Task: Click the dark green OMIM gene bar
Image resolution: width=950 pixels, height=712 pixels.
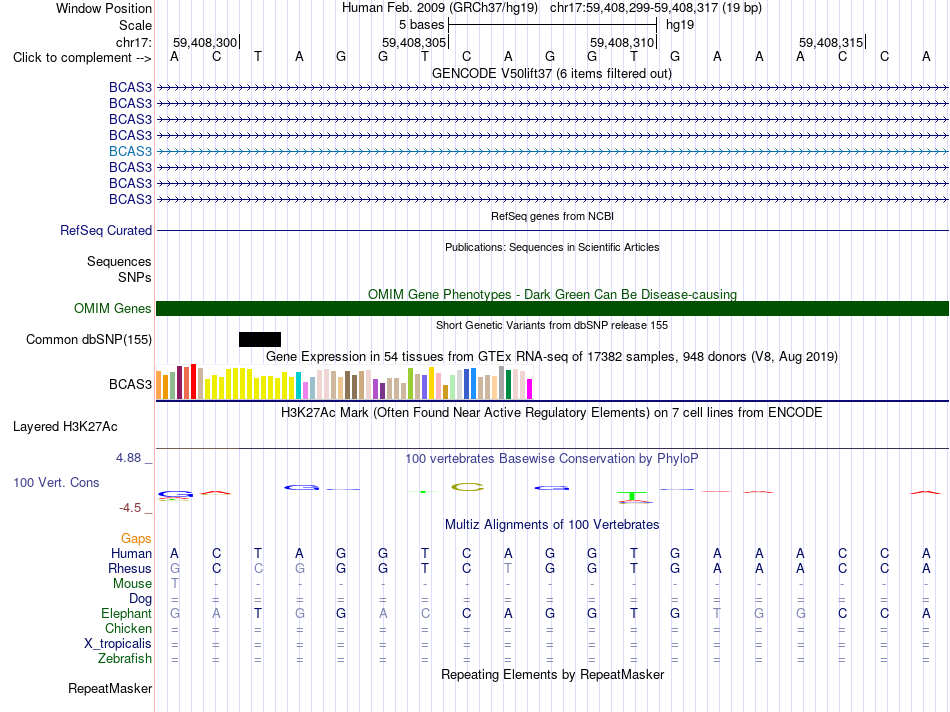Action: (552, 308)
